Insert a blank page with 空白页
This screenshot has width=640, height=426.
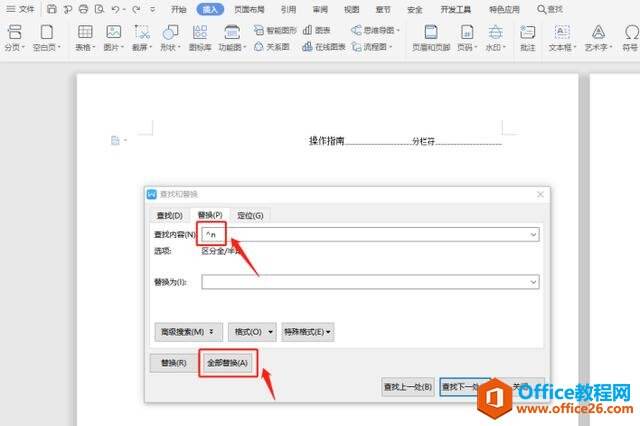(x=47, y=38)
